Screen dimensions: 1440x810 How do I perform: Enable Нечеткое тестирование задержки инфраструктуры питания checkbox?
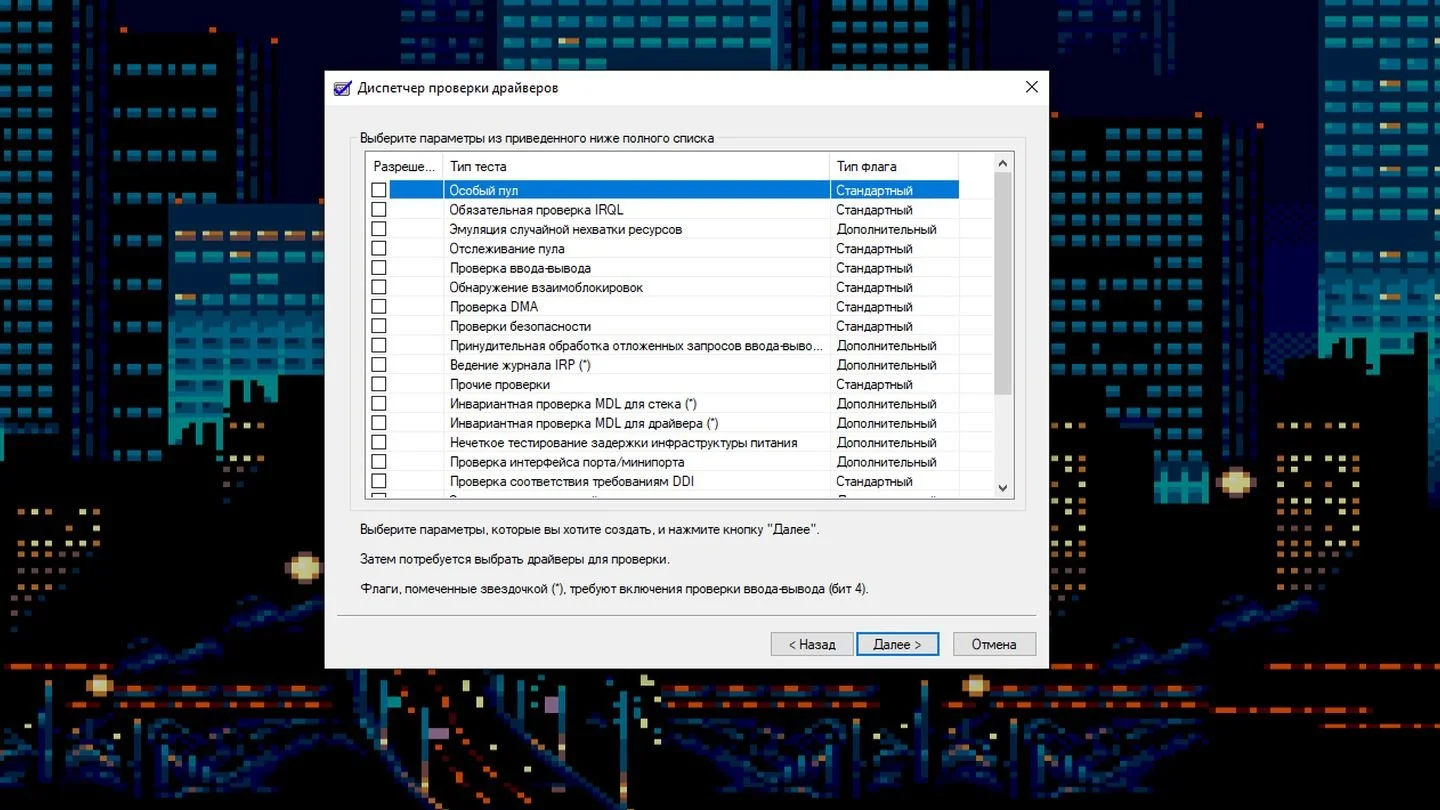(378, 442)
